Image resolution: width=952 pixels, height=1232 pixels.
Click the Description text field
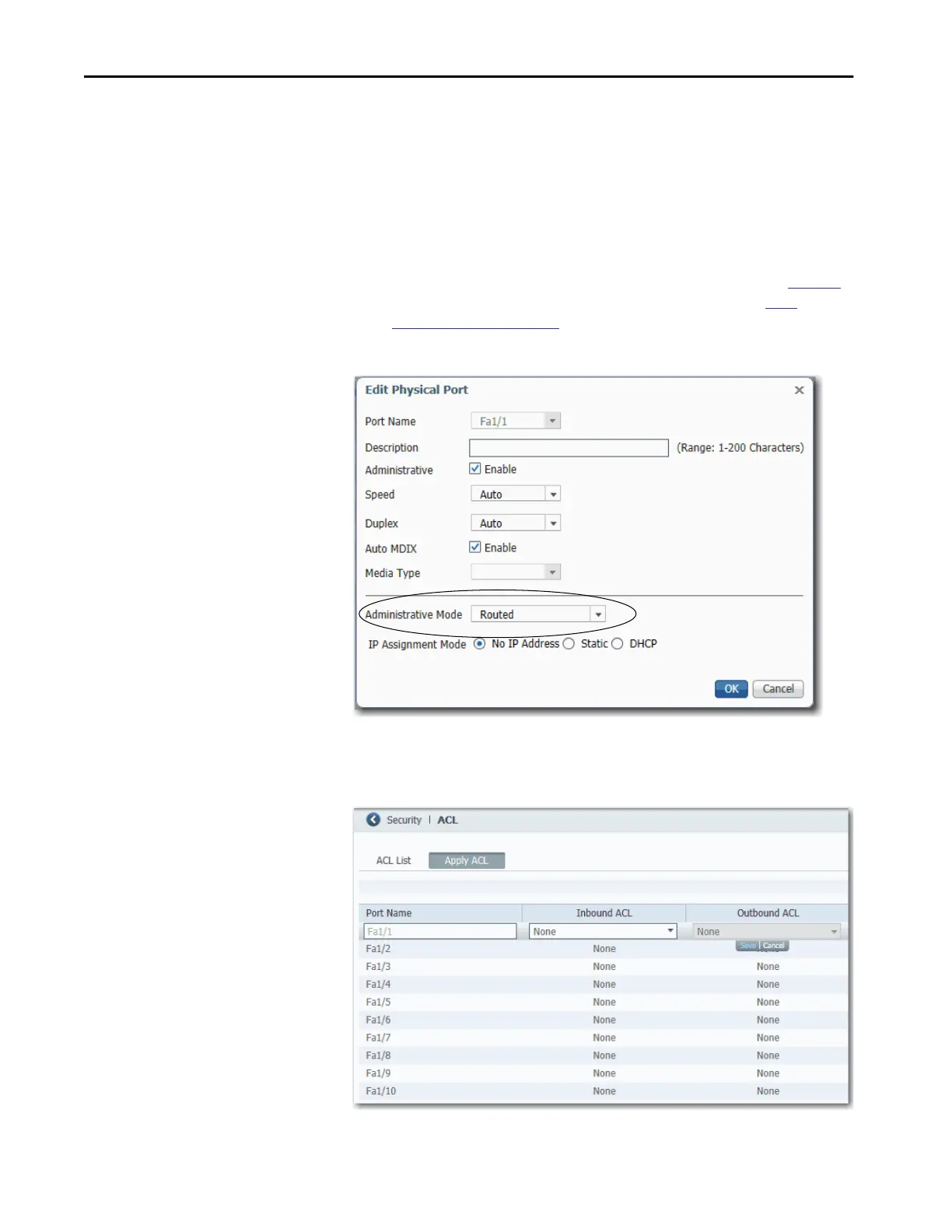point(569,448)
